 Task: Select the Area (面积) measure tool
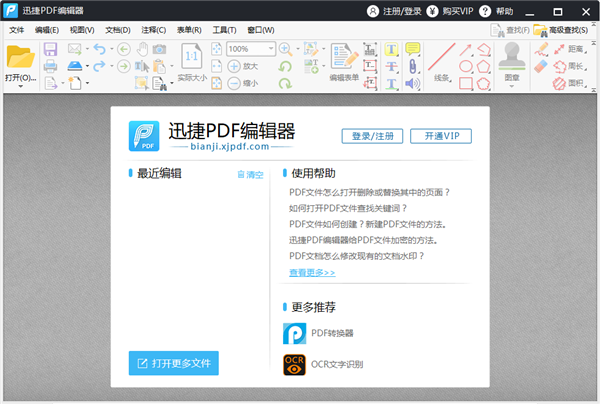pyautogui.click(x=570, y=83)
